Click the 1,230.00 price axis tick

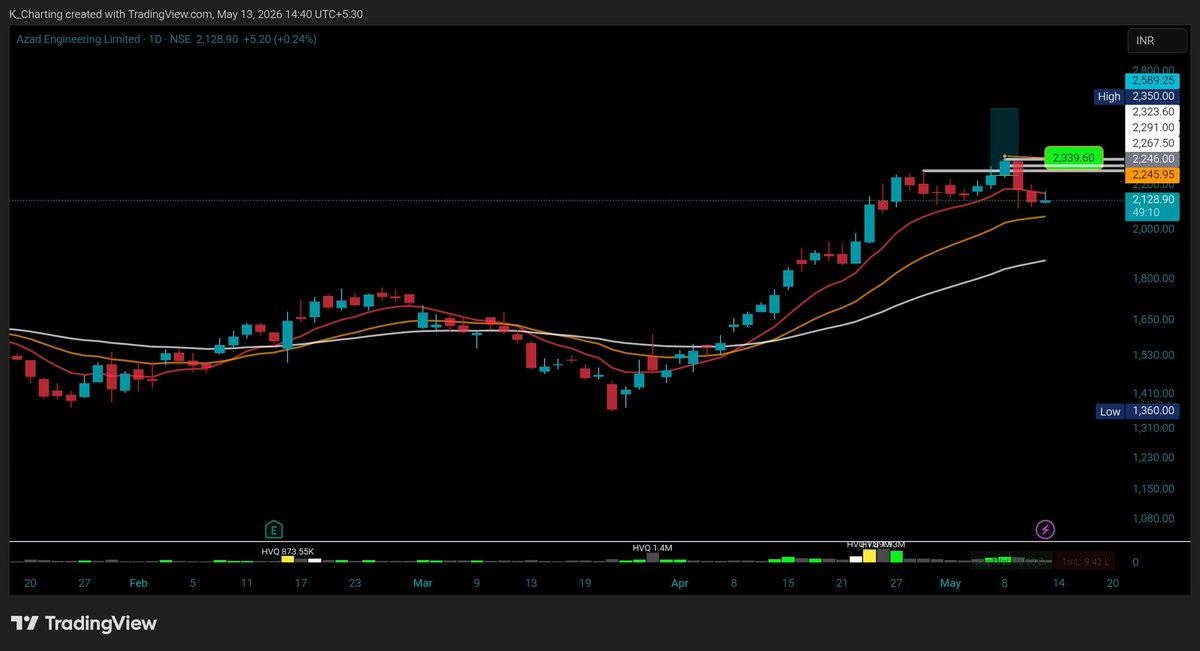tap(1153, 458)
